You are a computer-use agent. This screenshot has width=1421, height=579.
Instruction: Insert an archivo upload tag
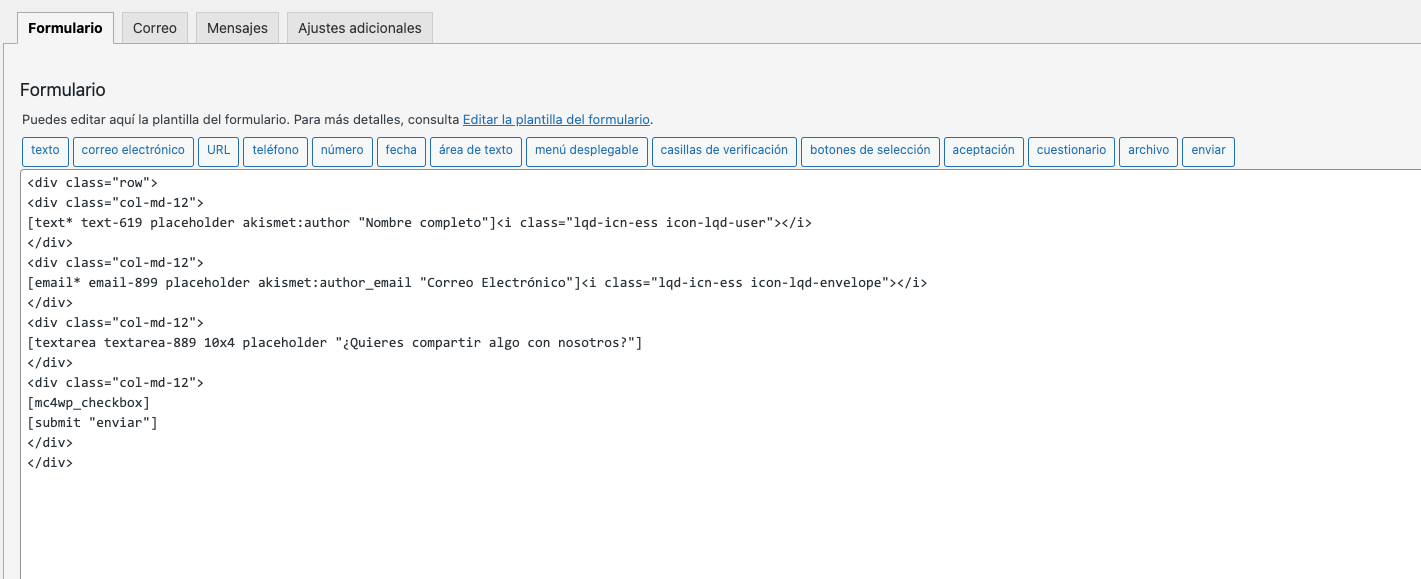pos(1148,151)
